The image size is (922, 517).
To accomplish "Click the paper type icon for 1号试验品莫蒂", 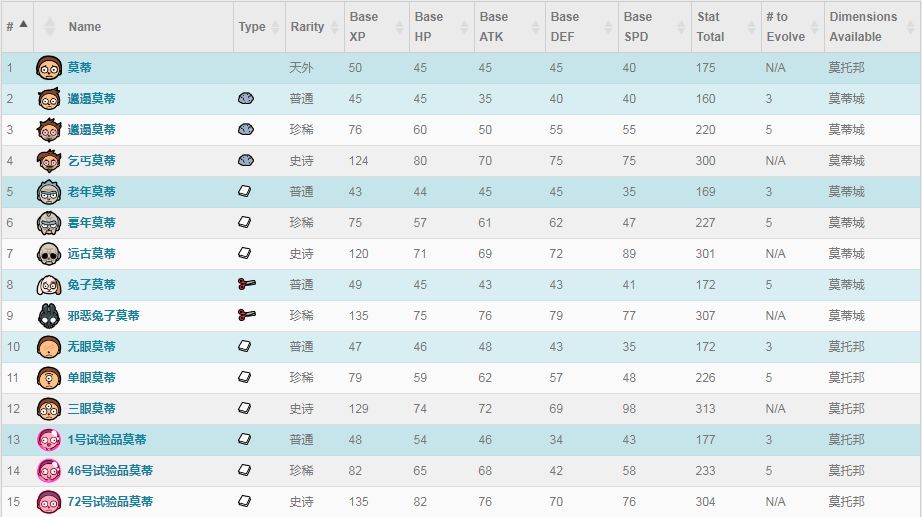I will click(245, 439).
